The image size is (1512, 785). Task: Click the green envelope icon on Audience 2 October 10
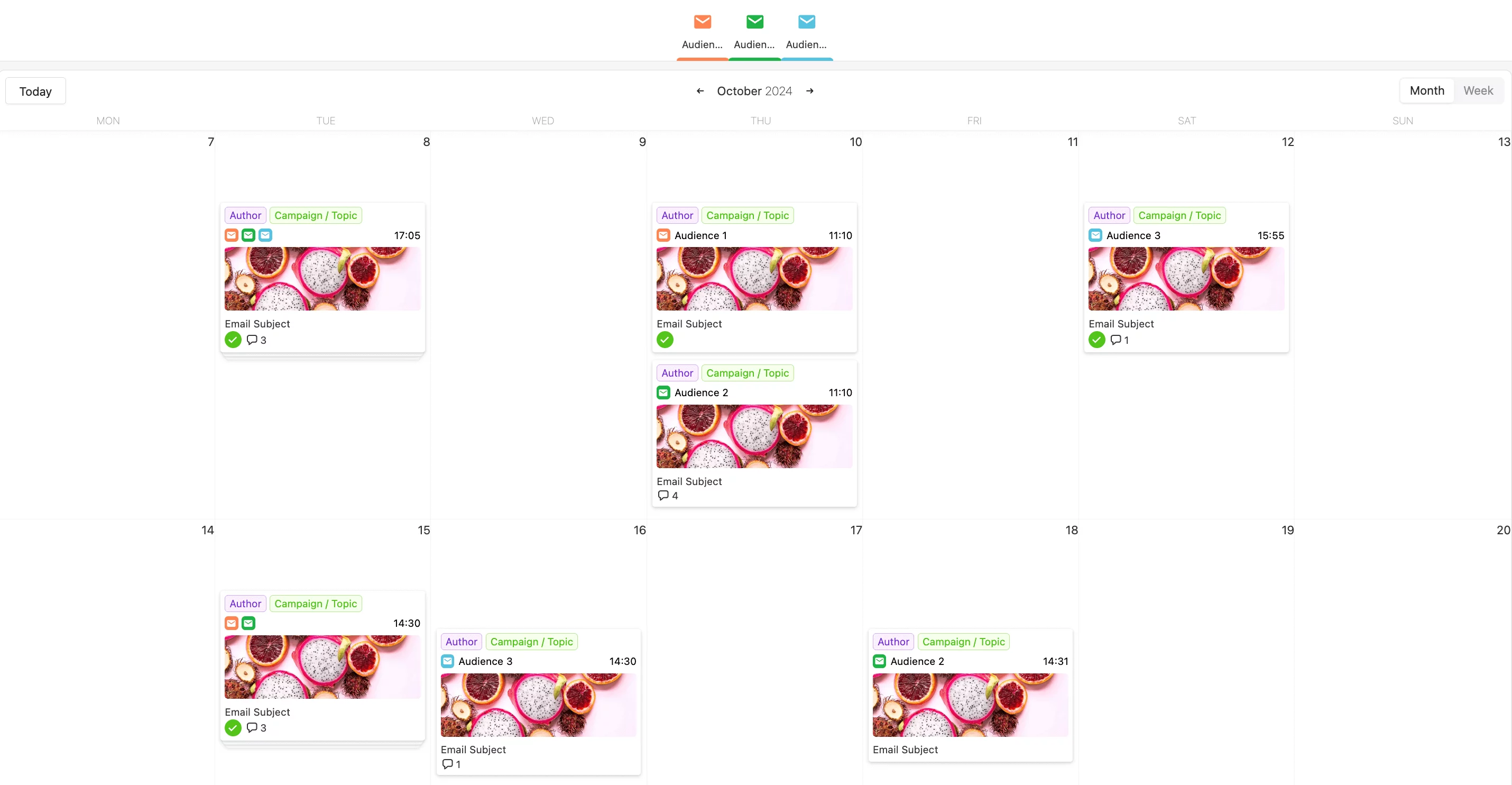pyautogui.click(x=663, y=392)
